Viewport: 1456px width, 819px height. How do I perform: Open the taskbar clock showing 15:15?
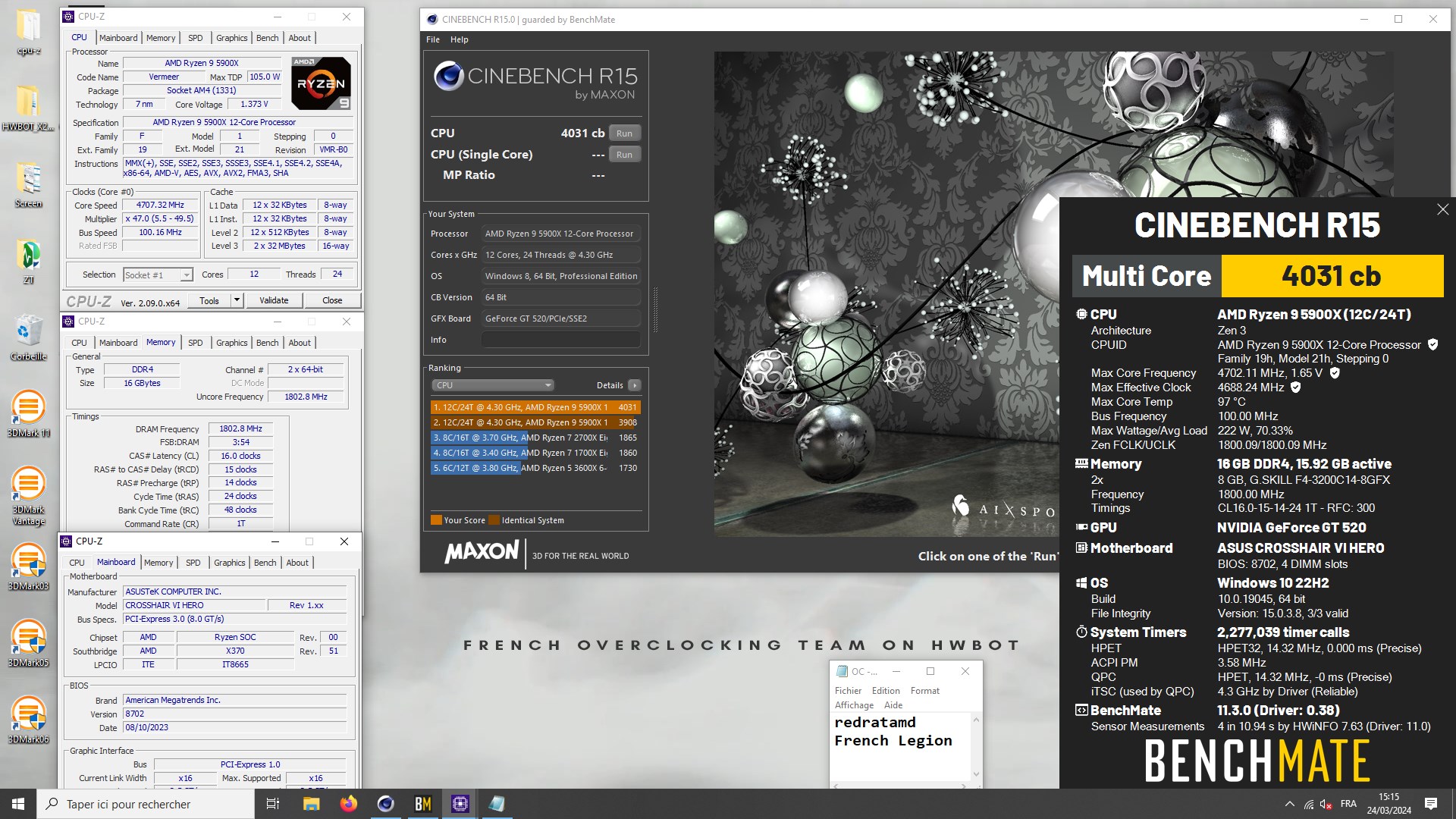coord(1389,804)
